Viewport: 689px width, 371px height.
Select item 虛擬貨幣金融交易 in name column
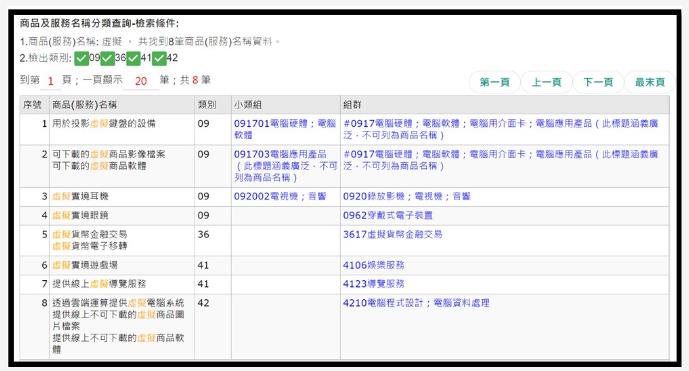(90, 234)
